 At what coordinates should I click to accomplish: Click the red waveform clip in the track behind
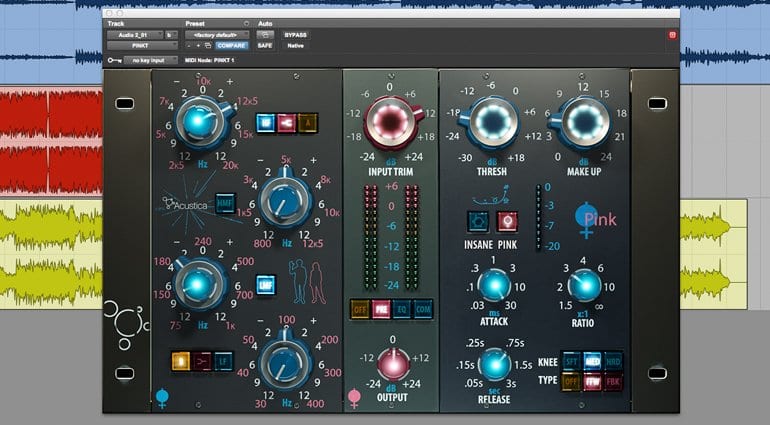coord(51,142)
